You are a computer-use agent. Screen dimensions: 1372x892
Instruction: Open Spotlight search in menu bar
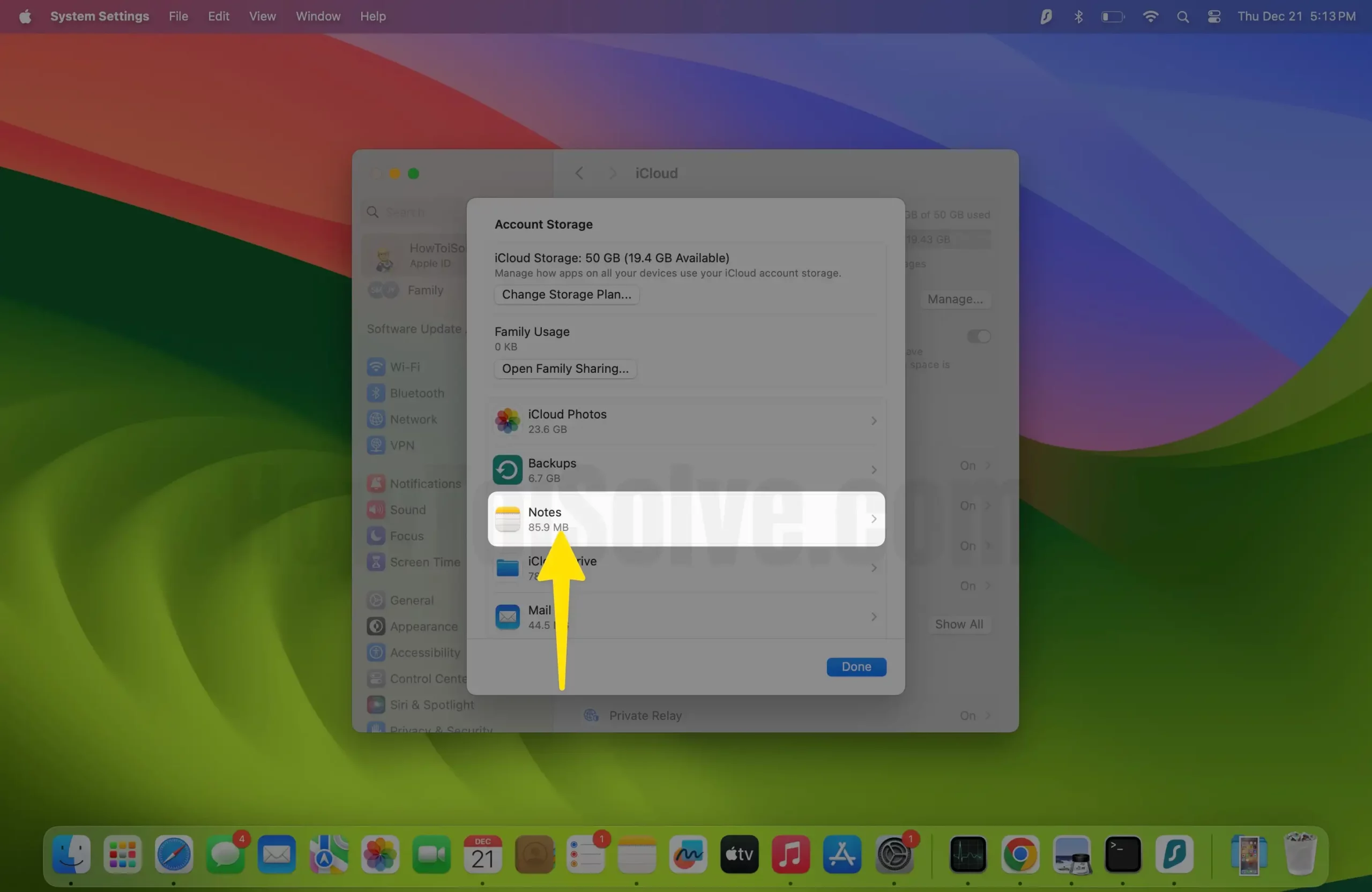click(x=1182, y=17)
